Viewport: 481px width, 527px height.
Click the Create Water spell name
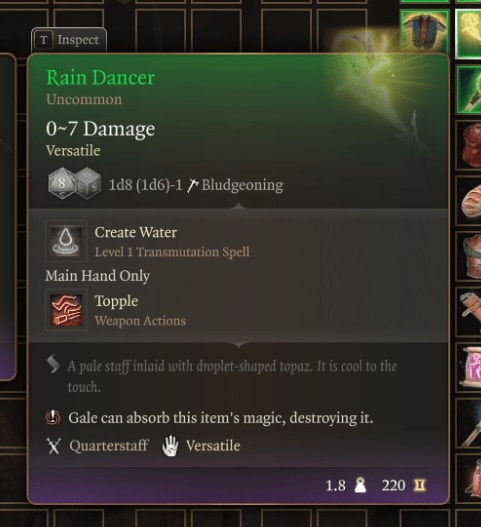tap(135, 232)
